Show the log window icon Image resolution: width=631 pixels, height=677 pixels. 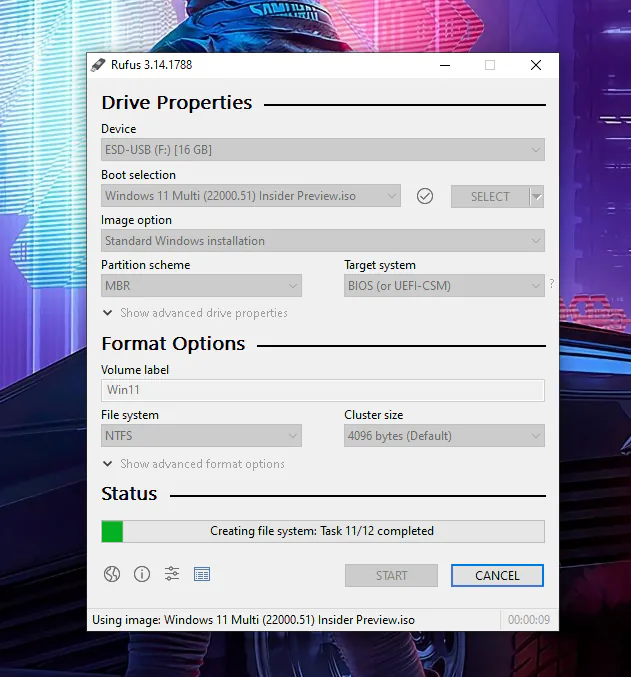(x=202, y=574)
